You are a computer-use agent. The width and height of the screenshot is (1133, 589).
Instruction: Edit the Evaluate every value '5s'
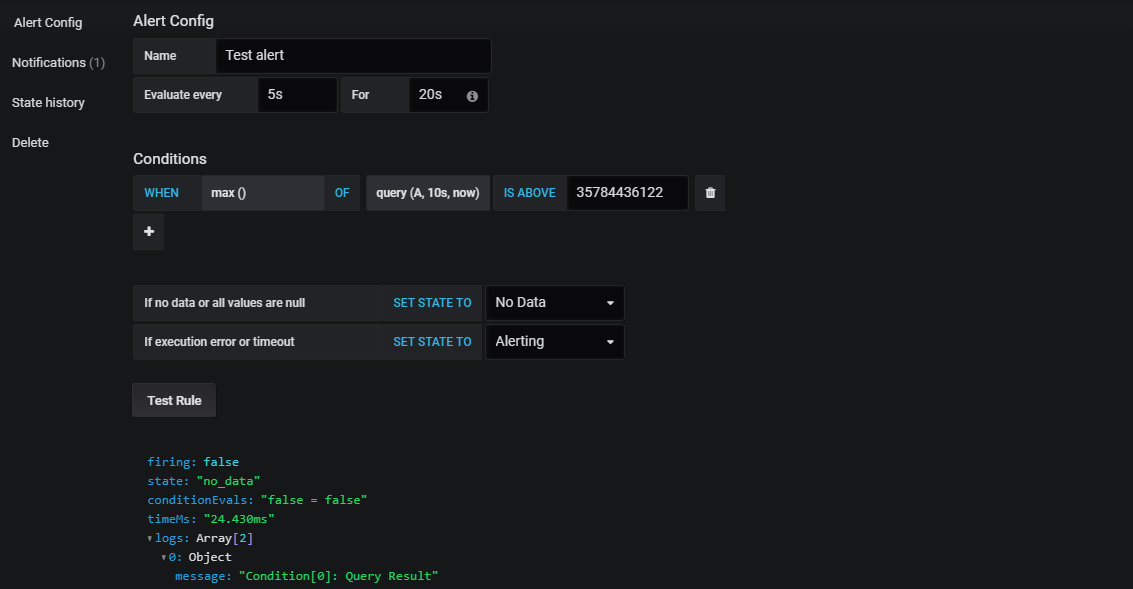(x=297, y=95)
